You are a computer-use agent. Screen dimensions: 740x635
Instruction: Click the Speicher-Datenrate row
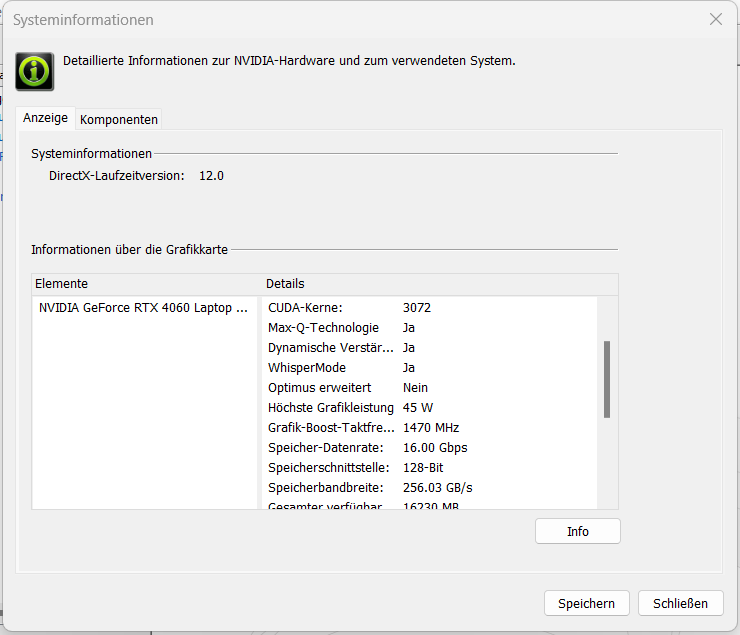[350, 448]
